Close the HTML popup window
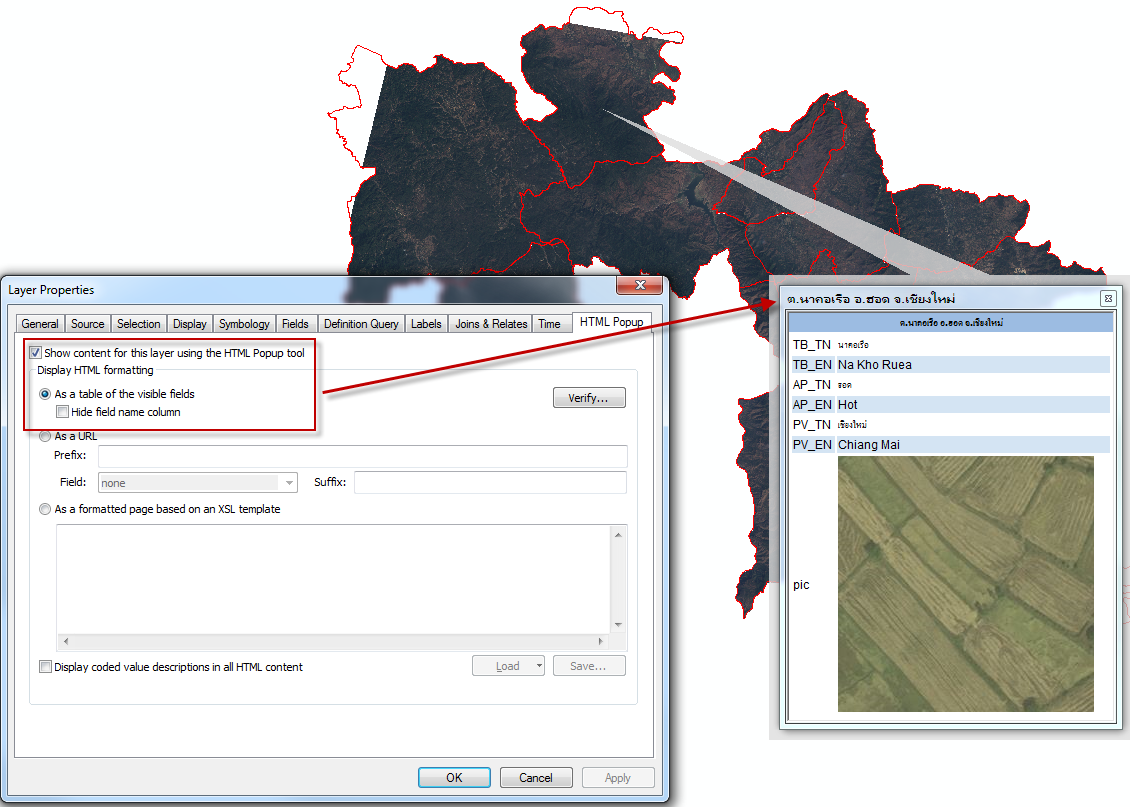Viewport: 1130px width, 807px height. (1108, 298)
